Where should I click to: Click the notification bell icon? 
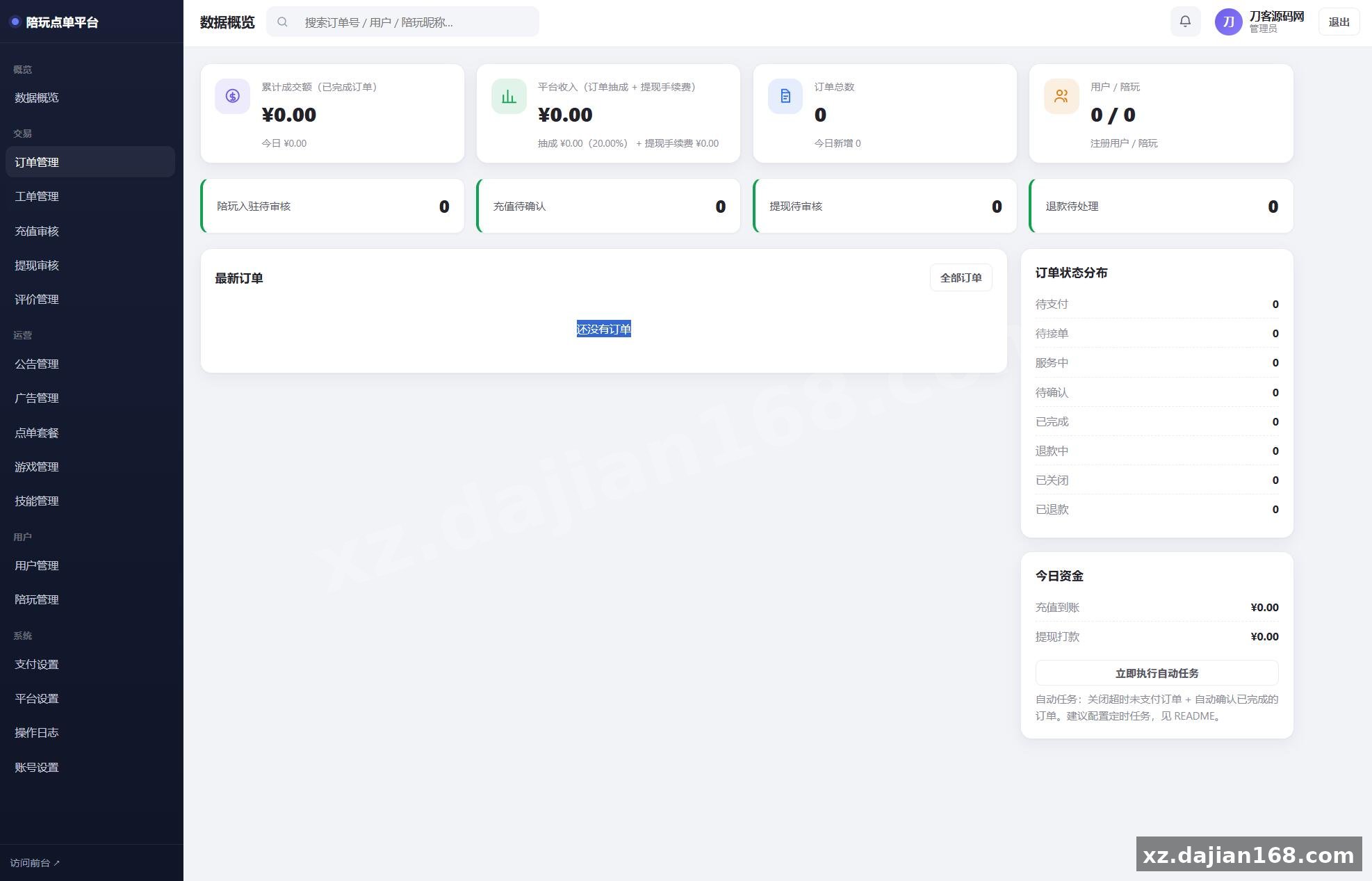(1185, 22)
